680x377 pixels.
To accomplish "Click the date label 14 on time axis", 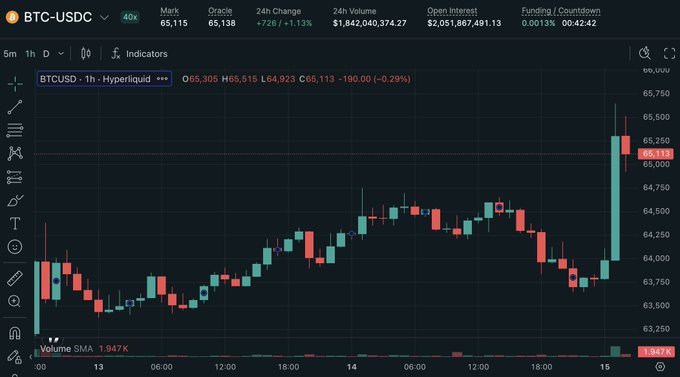I will pos(352,367).
